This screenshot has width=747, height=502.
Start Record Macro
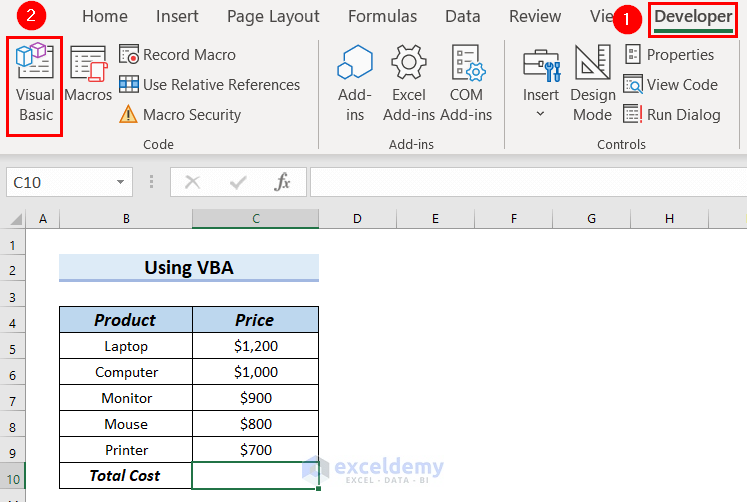[177, 55]
